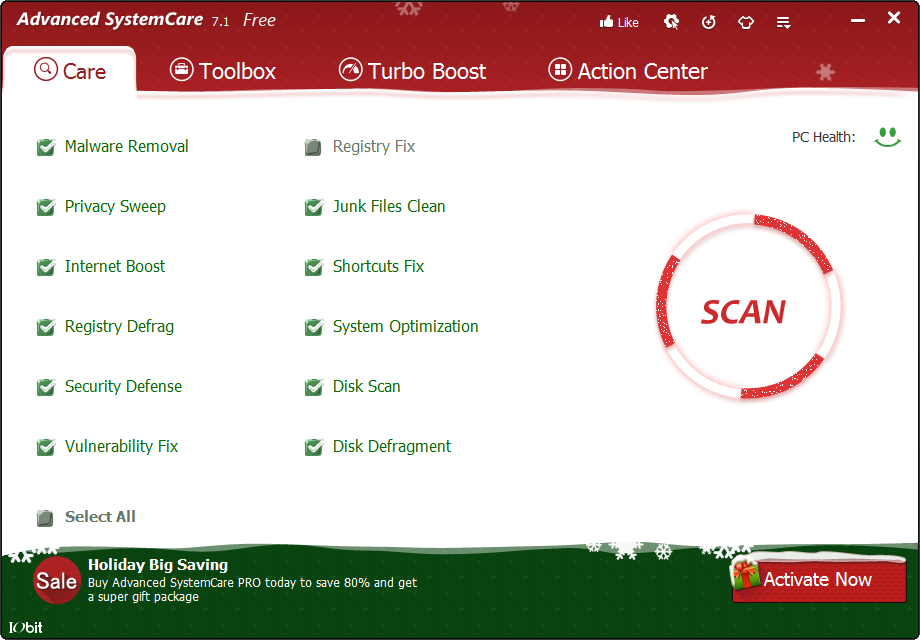Check the Select All checkbox
The image size is (920, 640).
click(46, 518)
